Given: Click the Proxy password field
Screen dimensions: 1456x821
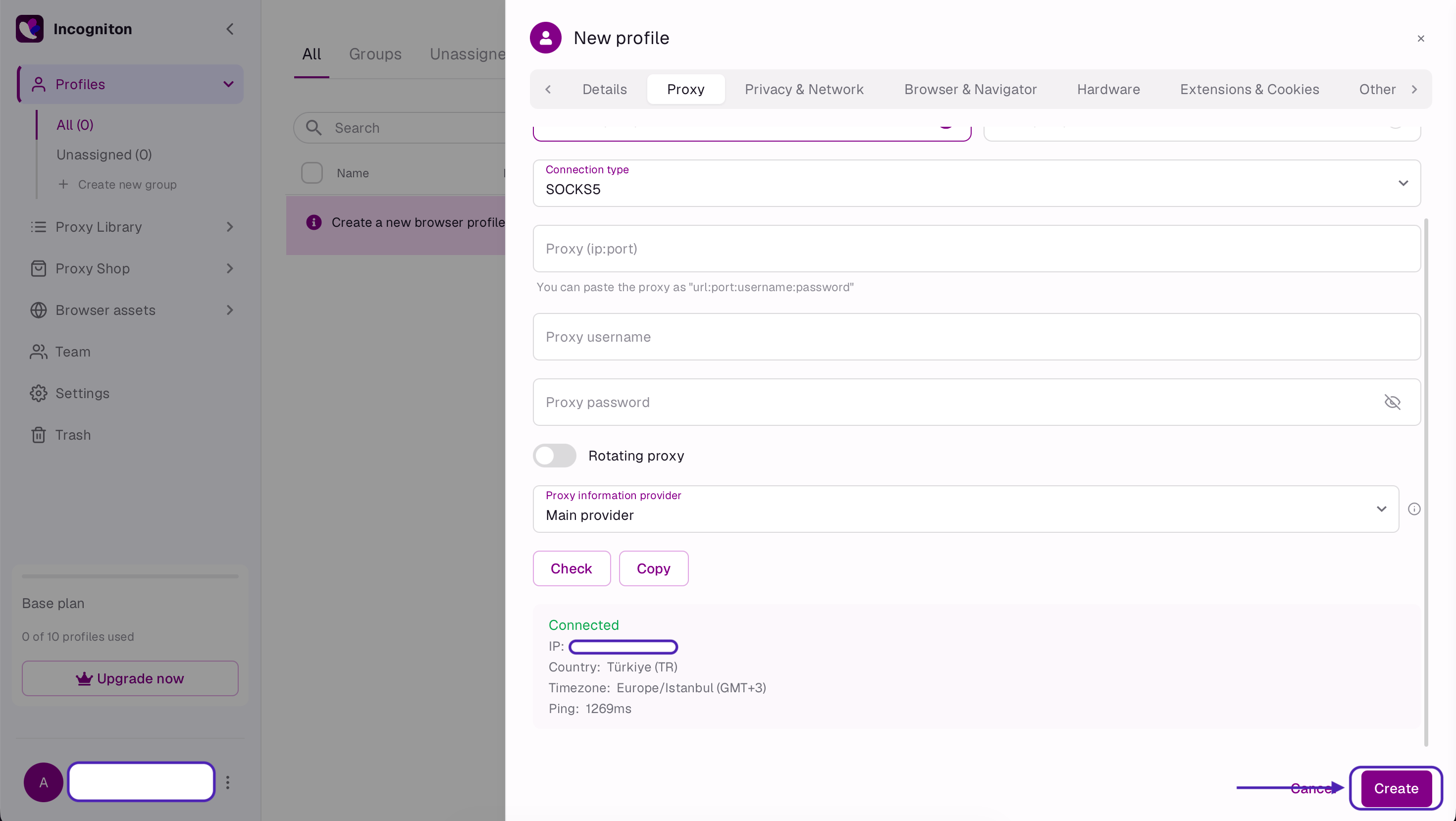Looking at the screenshot, I should [x=976, y=402].
